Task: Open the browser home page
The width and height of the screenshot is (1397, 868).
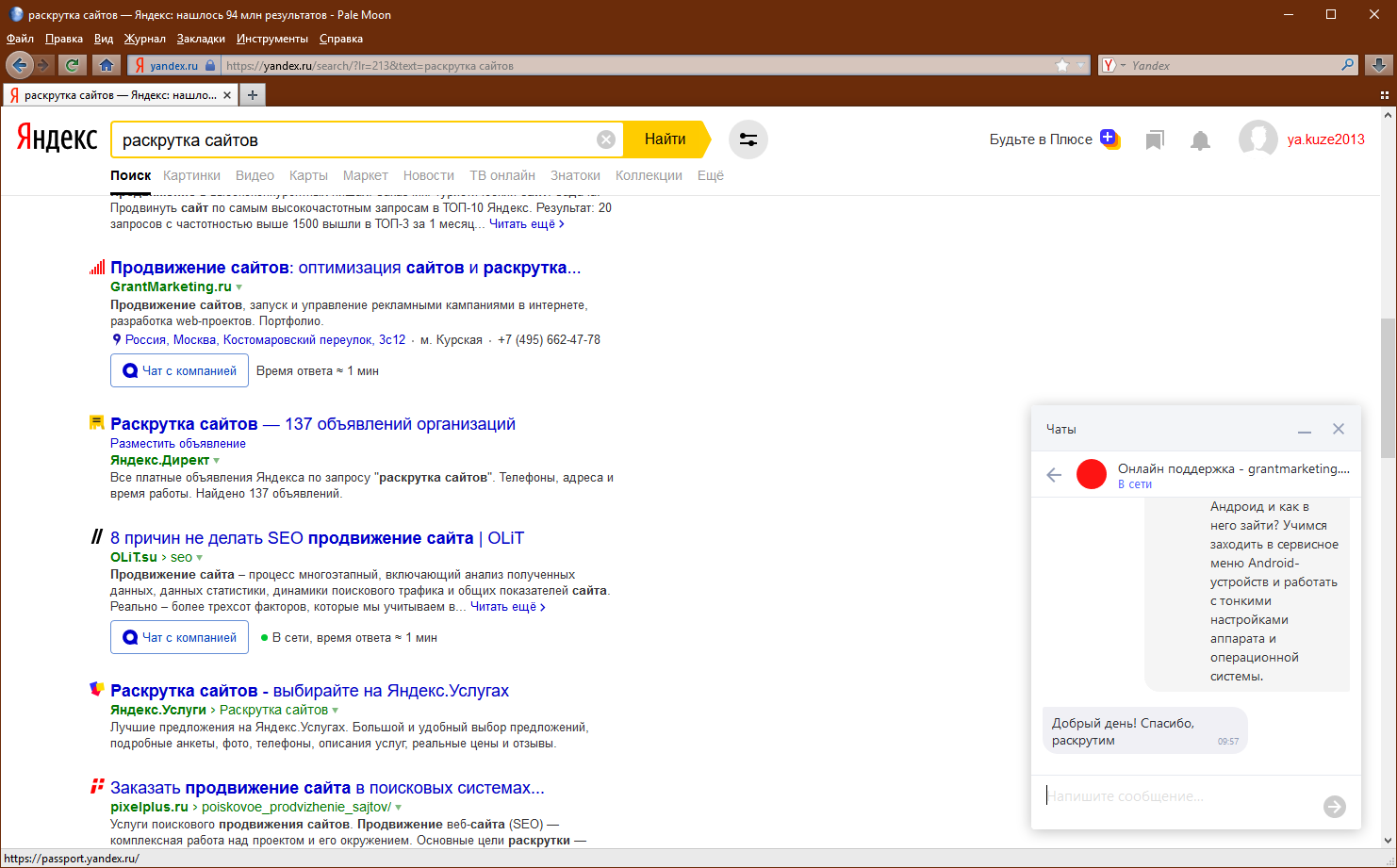Action: pos(107,65)
